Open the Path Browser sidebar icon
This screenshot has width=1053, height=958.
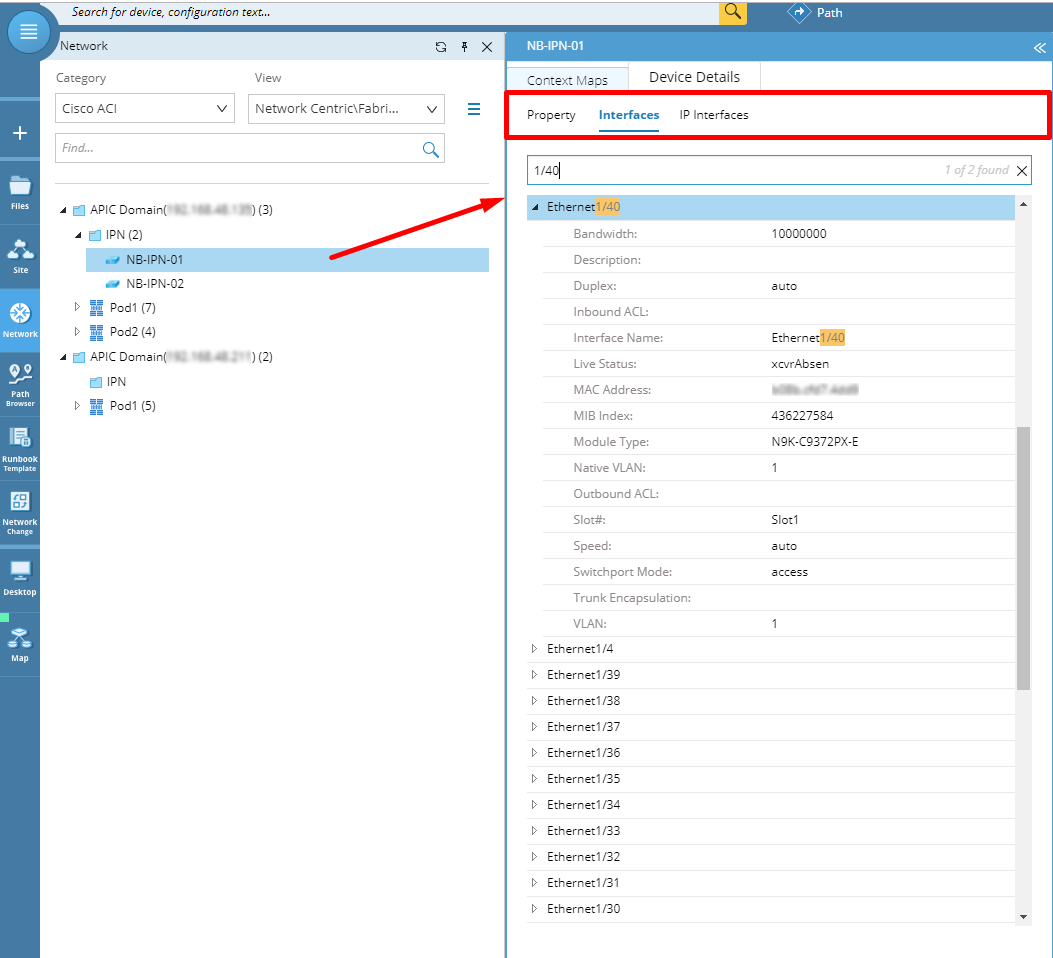coord(20,385)
